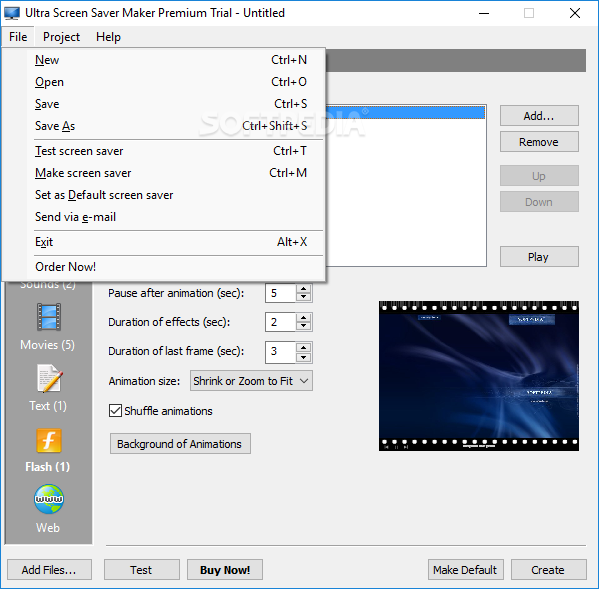
Task: Click the application monitor icon in title bar
Action: (12, 13)
